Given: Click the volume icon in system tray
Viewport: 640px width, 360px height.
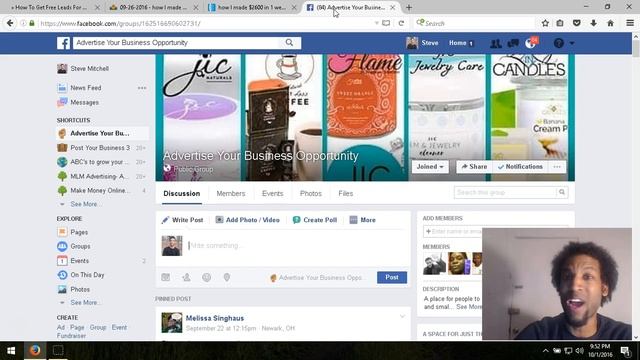Looking at the screenshot, I should pyautogui.click(x=580, y=351).
